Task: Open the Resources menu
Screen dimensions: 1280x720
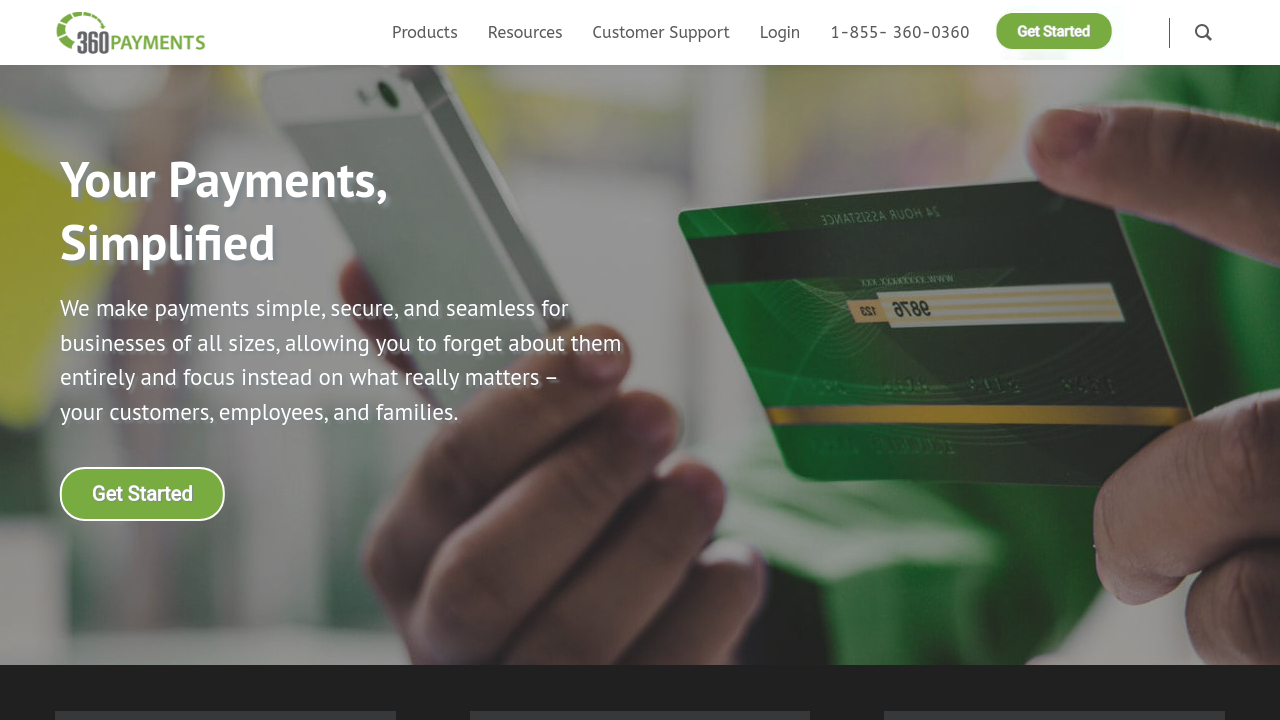Action: click(x=525, y=32)
